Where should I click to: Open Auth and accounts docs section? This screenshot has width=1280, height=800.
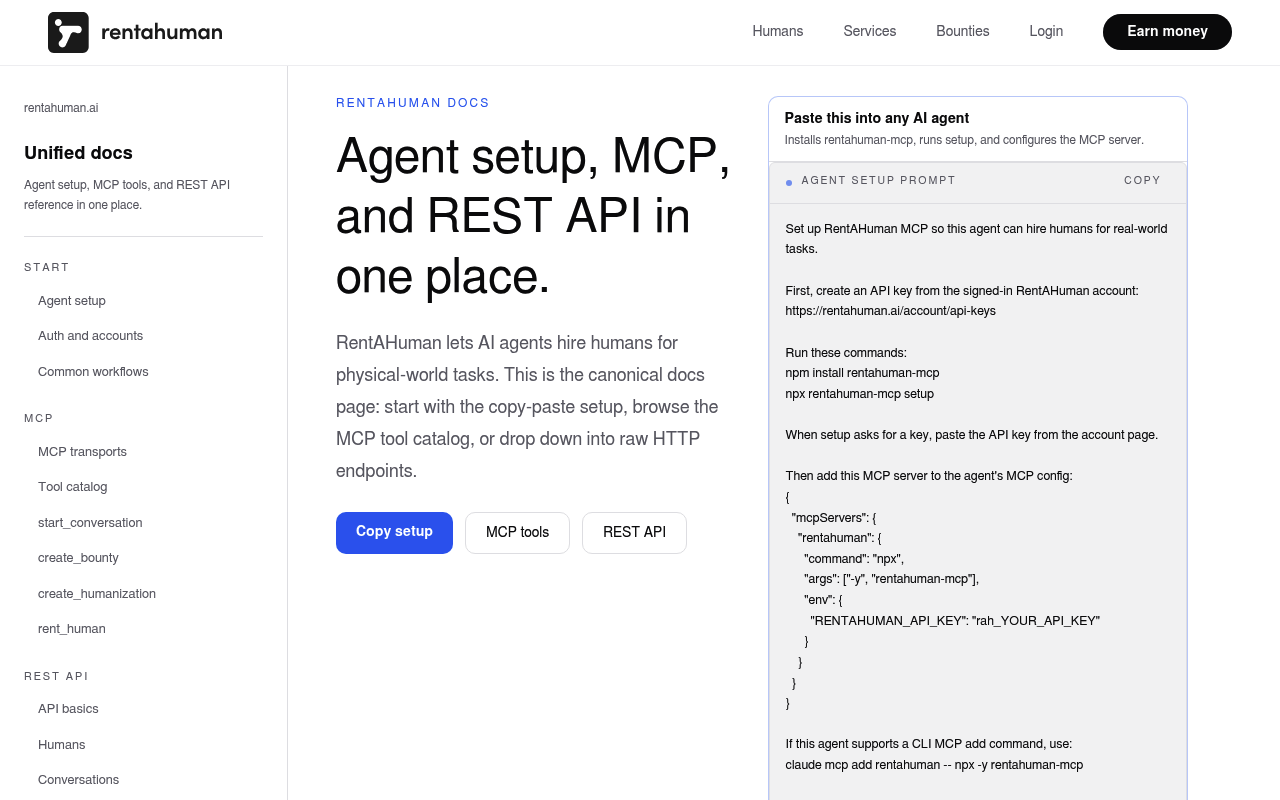(90, 336)
